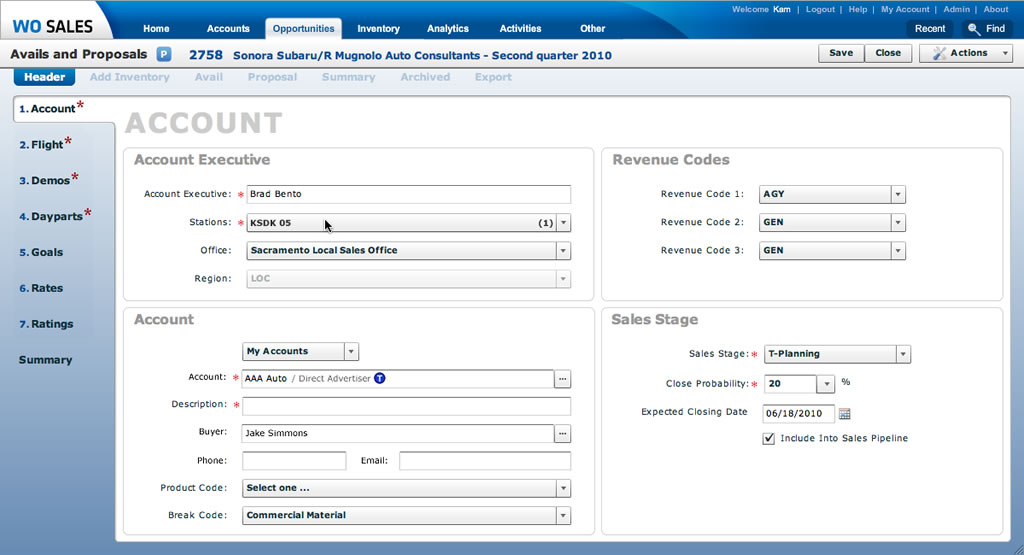Expand the Stations dropdown
Image resolution: width=1024 pixels, height=555 pixels.
click(563, 223)
